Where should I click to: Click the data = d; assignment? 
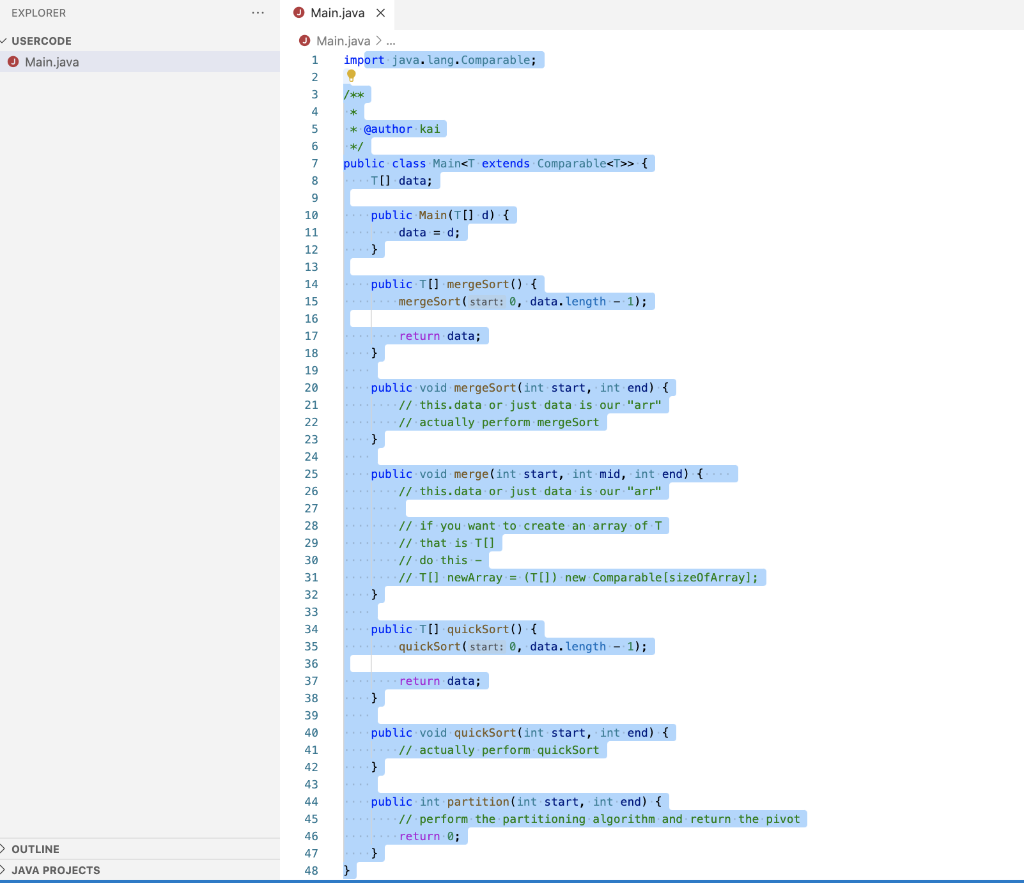click(429, 232)
